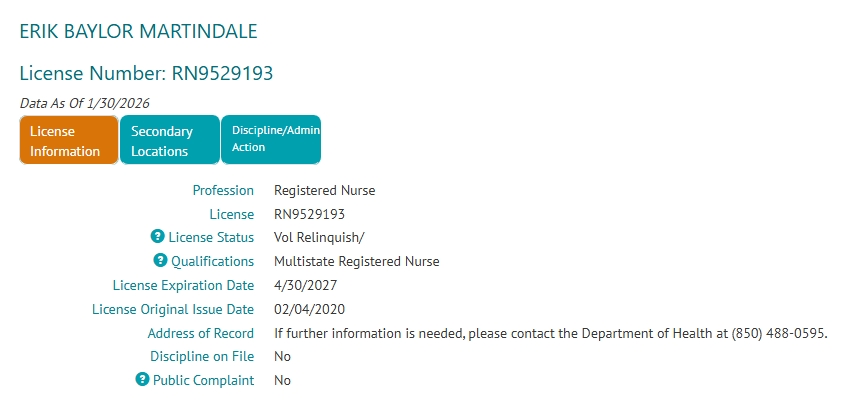Click the Department of Health contact text

point(551,333)
